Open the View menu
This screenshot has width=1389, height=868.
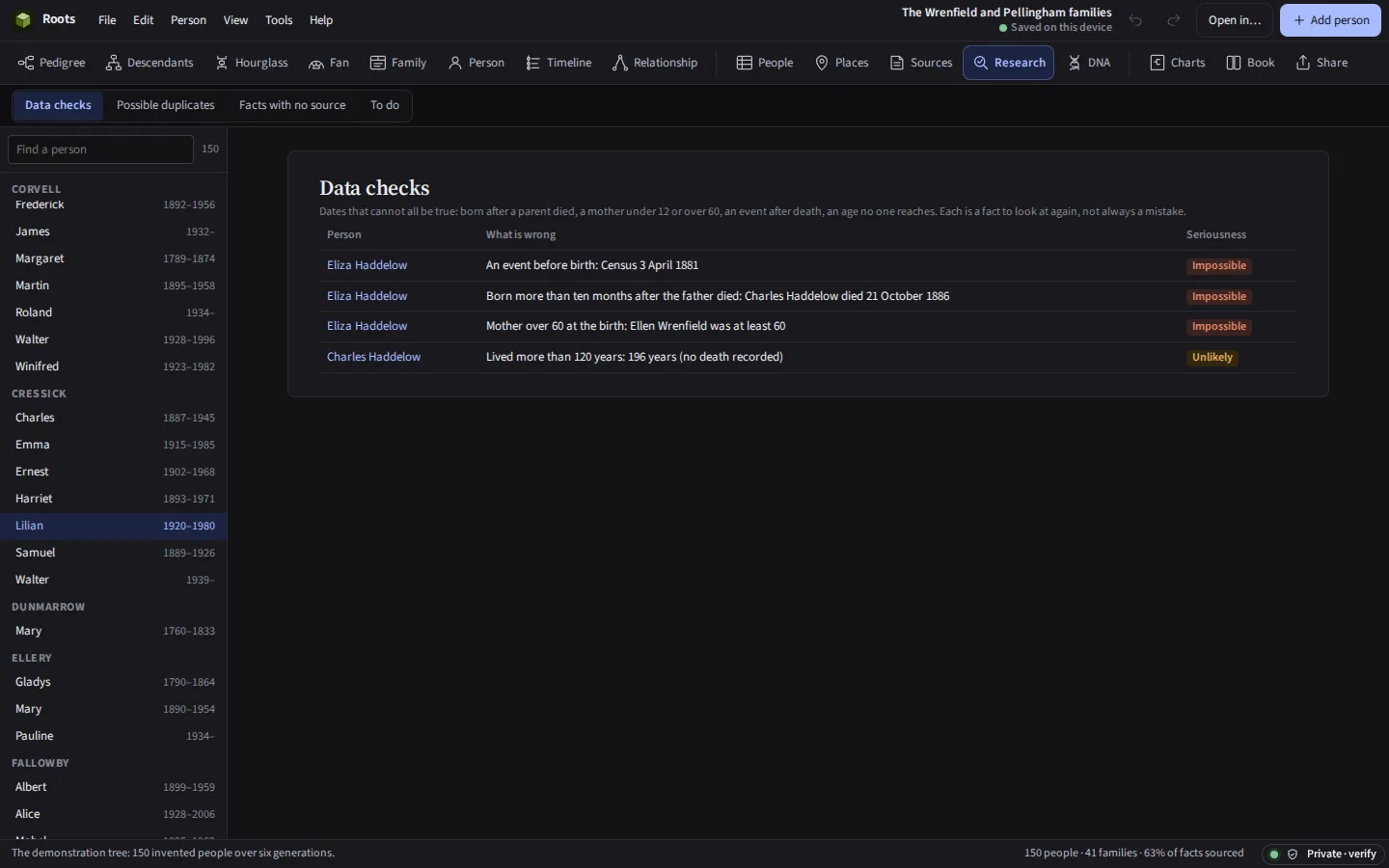coord(235,20)
